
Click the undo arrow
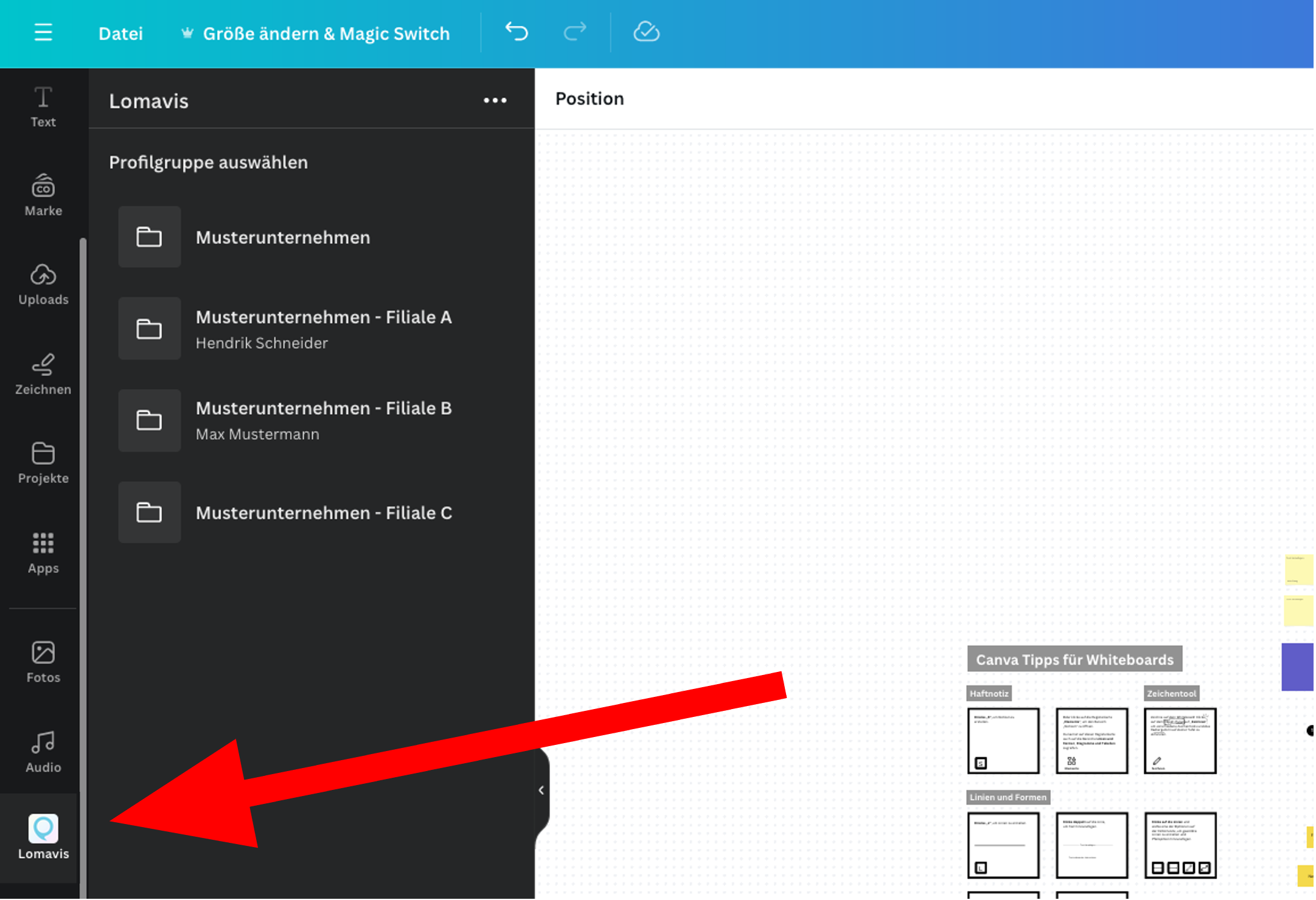[x=517, y=32]
